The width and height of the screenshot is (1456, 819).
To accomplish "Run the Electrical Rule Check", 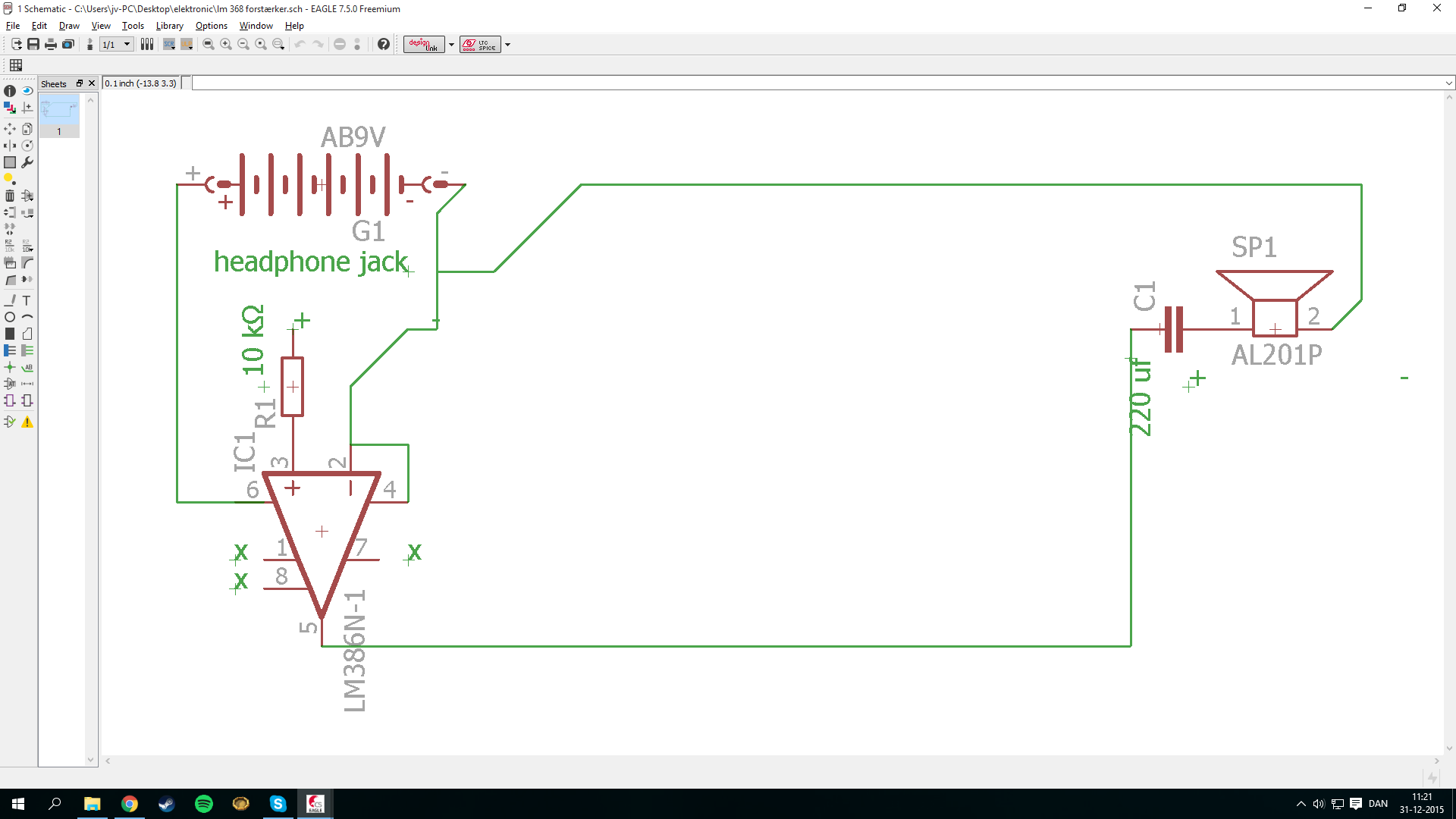I will 10,422.
